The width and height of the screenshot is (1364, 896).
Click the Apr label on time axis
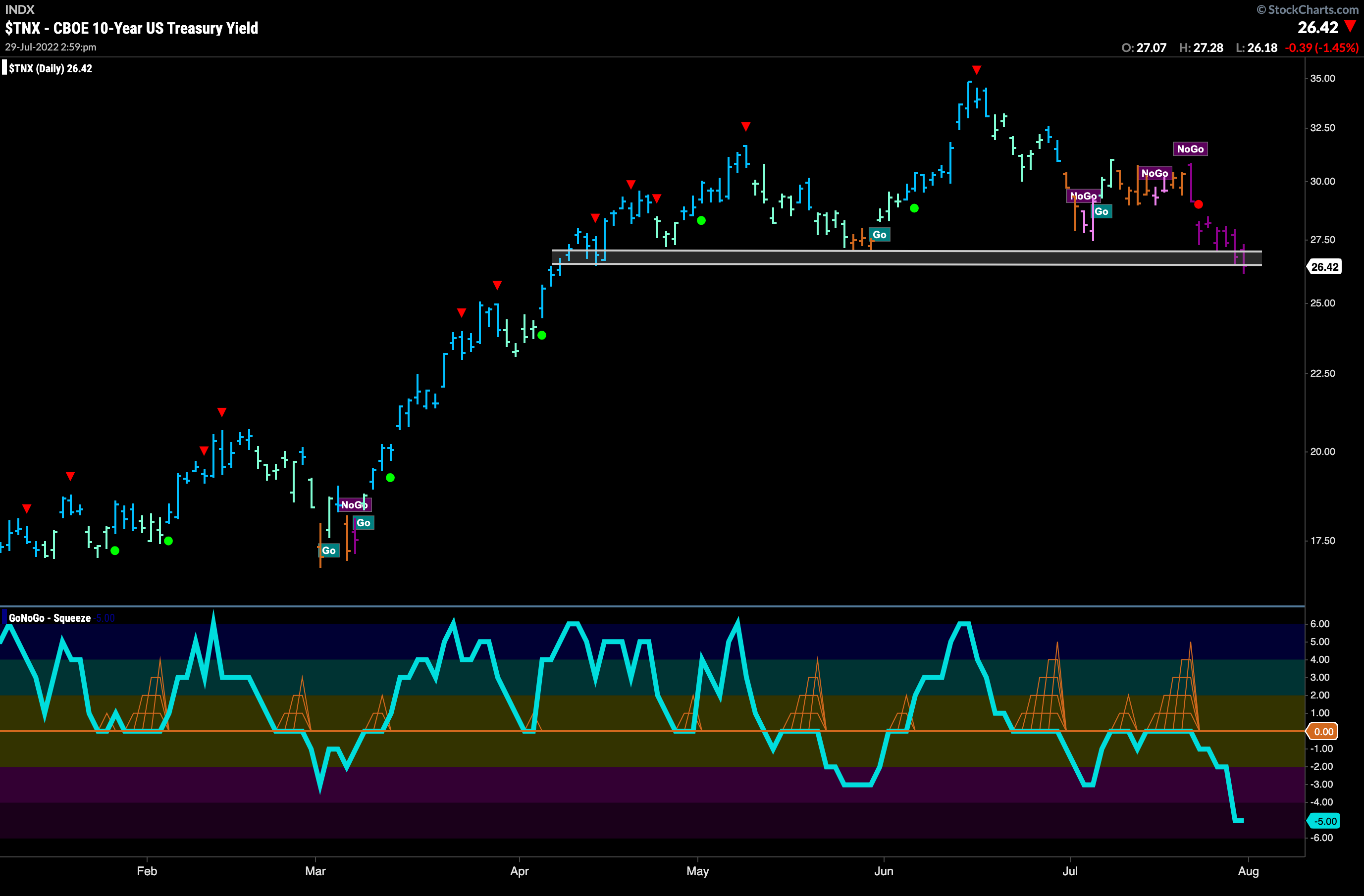point(519,871)
